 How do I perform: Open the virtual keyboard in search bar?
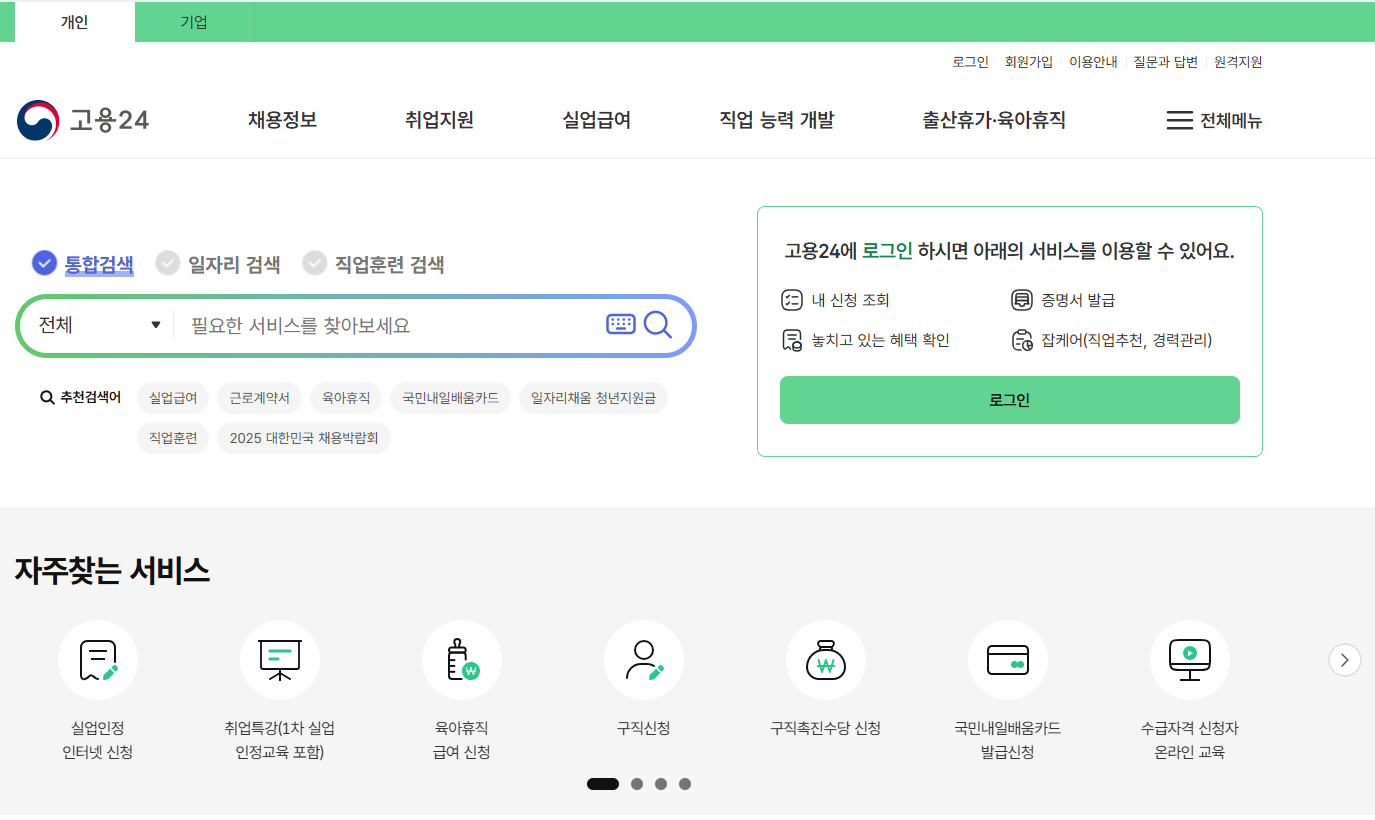pyautogui.click(x=620, y=324)
